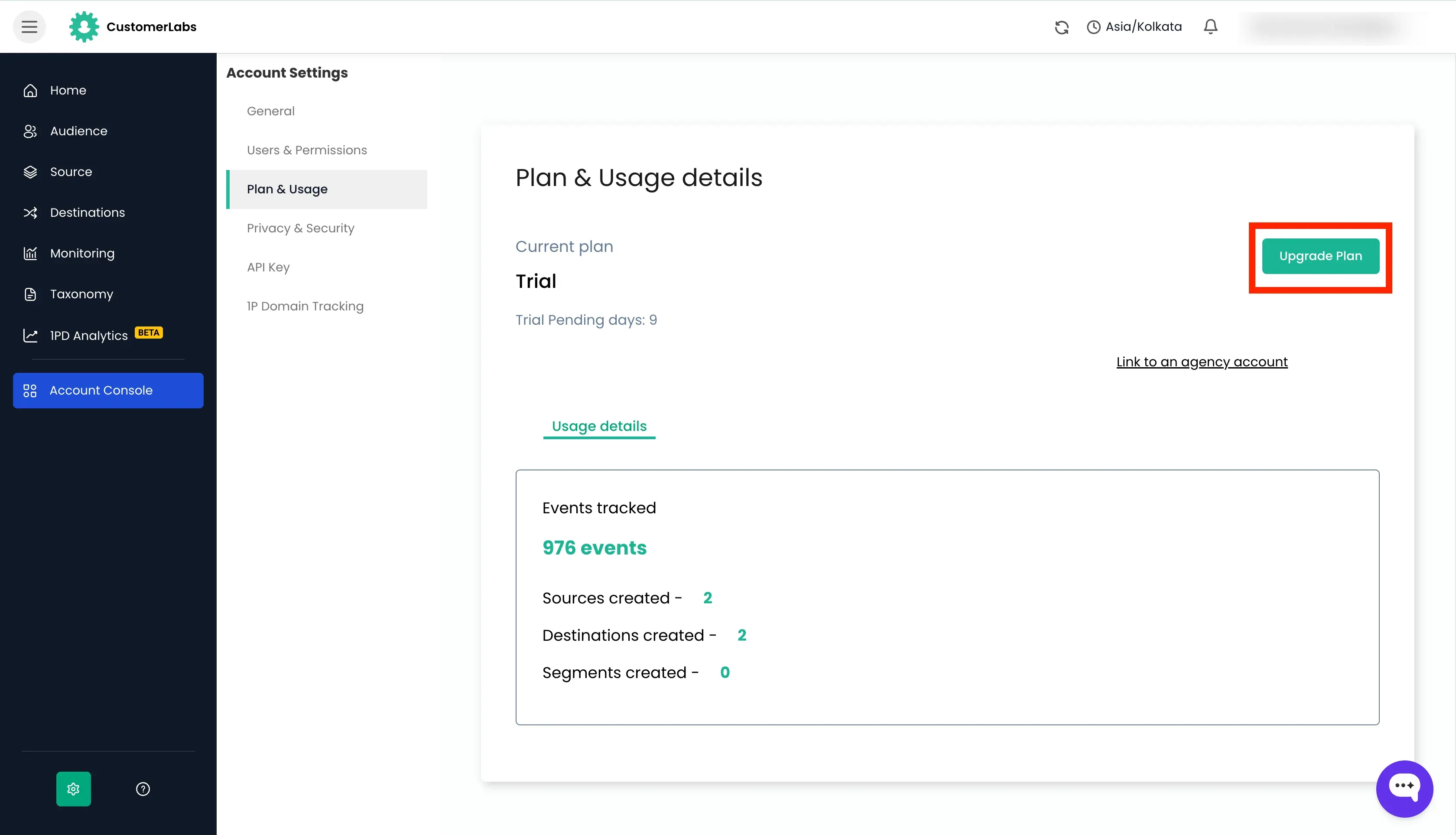Open help question mark icon
Screen dimensions: 1456x835
coord(143,789)
